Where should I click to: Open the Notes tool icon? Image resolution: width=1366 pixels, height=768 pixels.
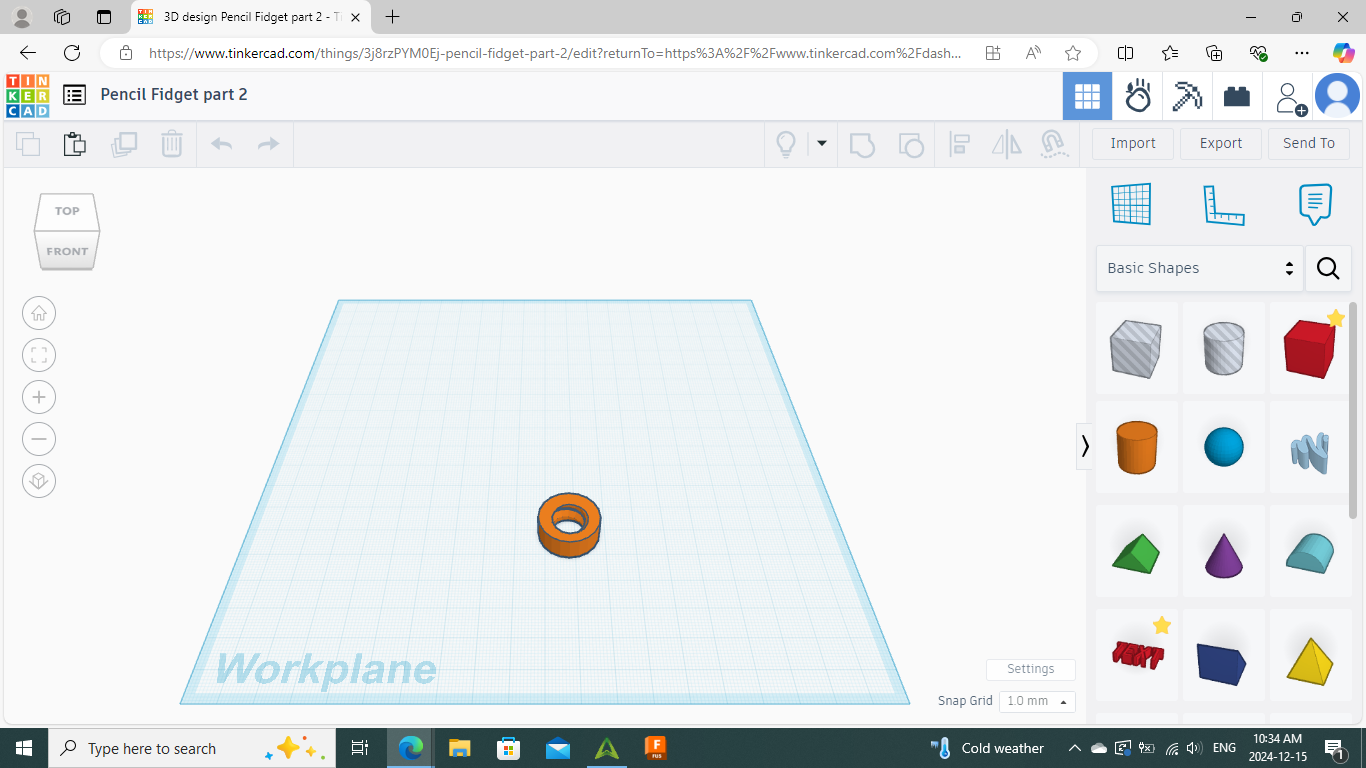(x=1315, y=204)
